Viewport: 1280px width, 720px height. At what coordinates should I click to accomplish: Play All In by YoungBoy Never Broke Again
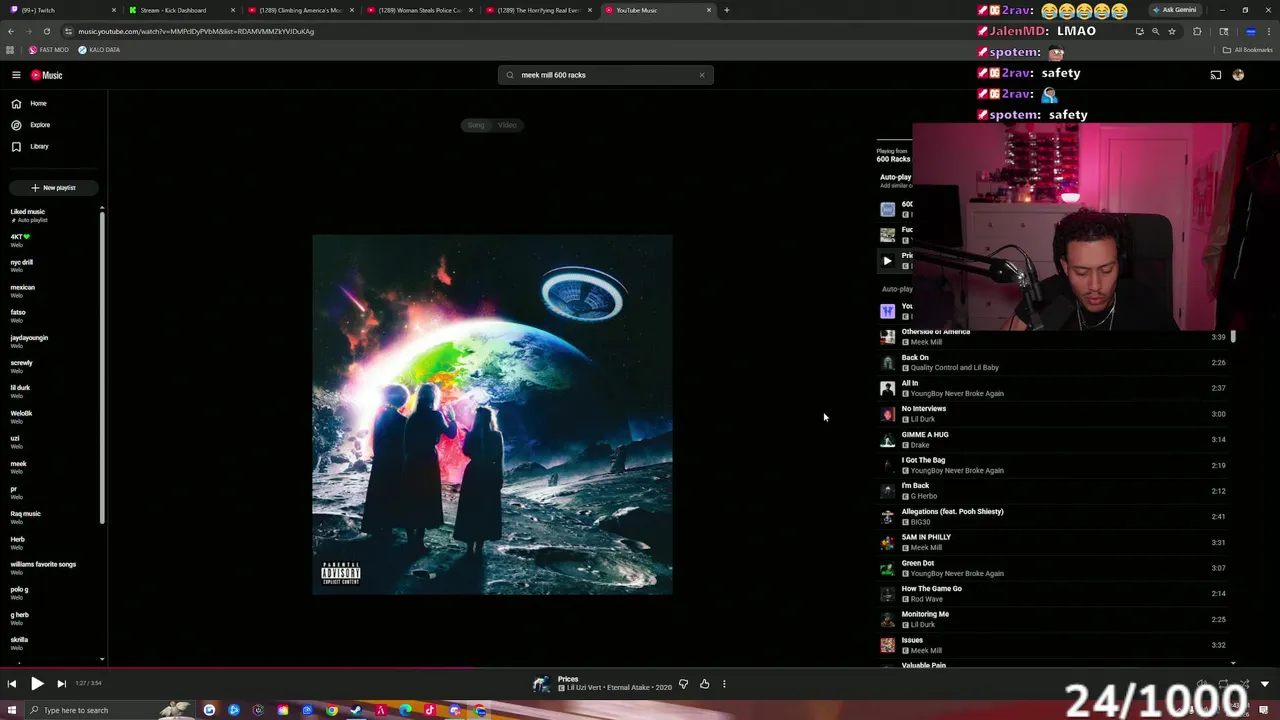click(x=1054, y=388)
